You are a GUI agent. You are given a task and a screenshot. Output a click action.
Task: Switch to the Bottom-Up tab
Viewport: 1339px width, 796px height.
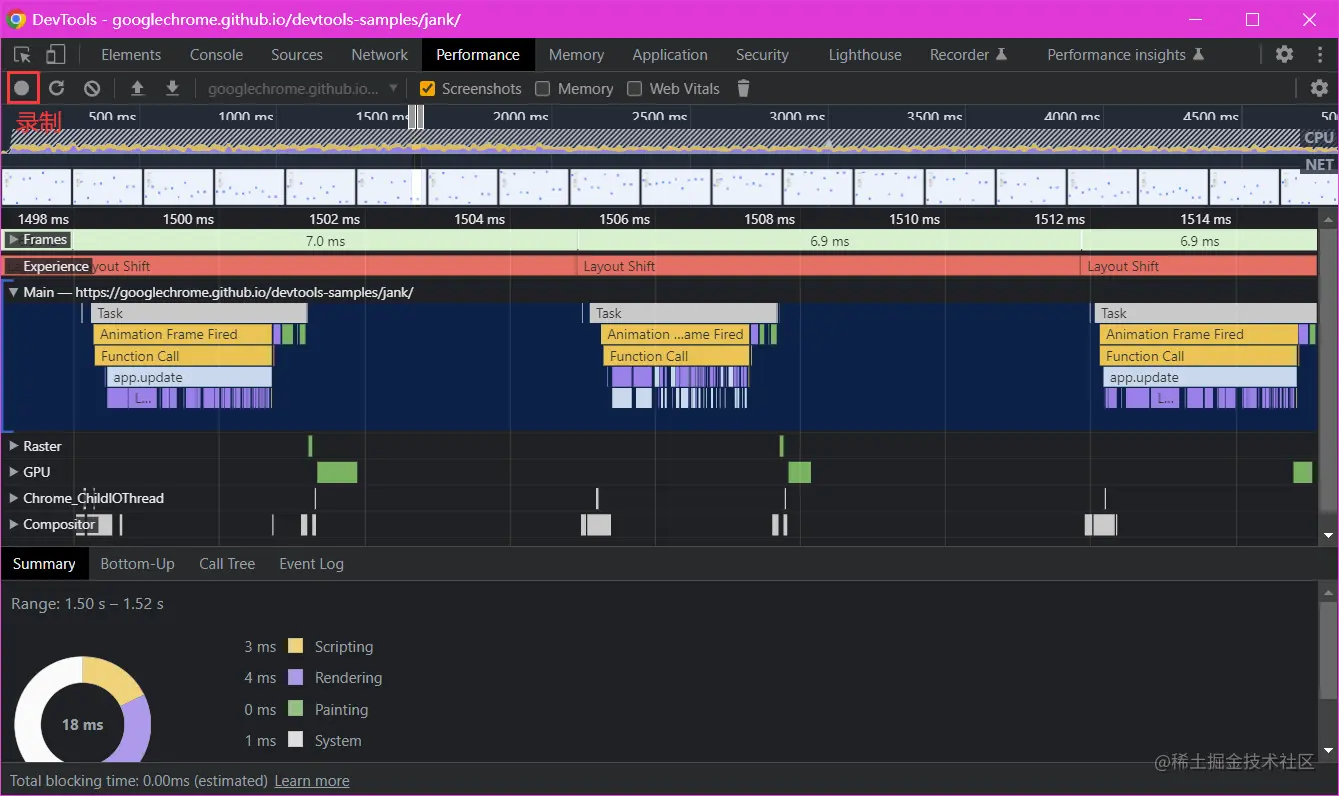point(138,564)
